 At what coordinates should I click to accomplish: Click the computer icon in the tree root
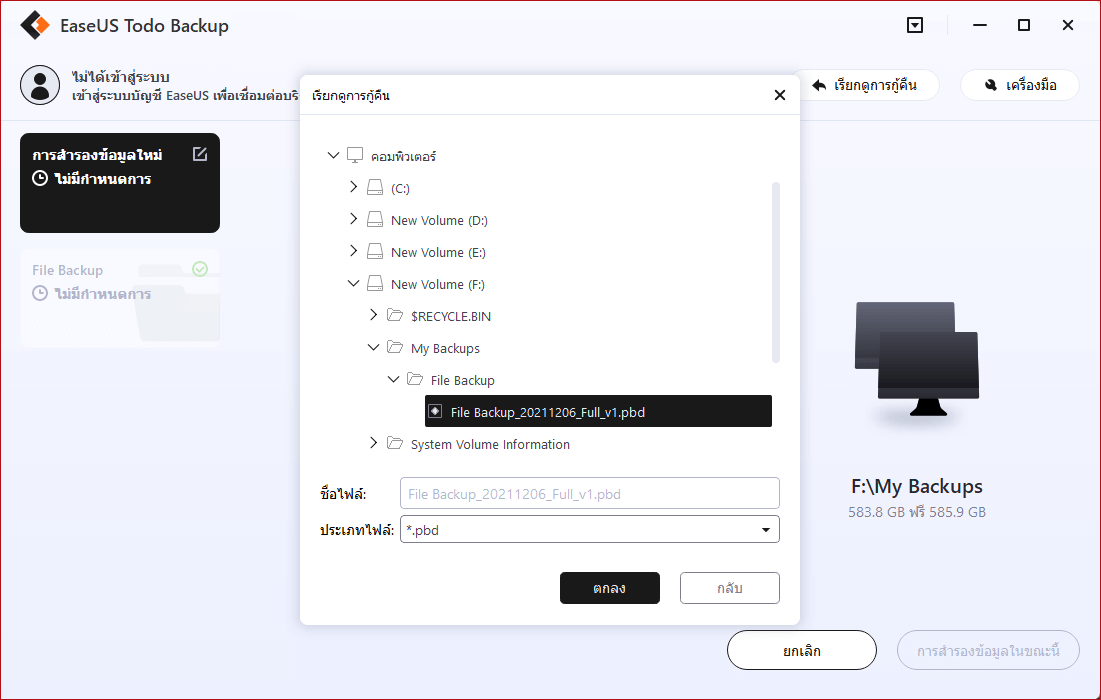(x=355, y=155)
